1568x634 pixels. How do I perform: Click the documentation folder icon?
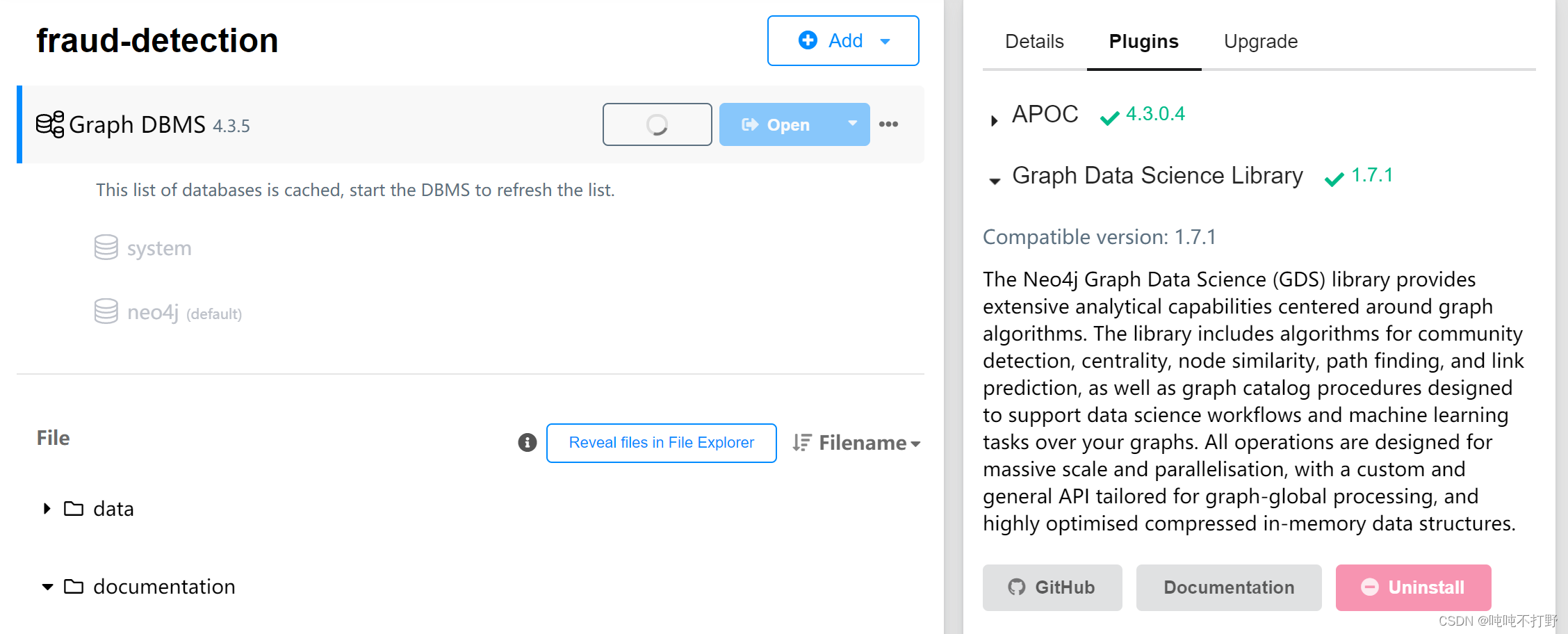pos(74,587)
